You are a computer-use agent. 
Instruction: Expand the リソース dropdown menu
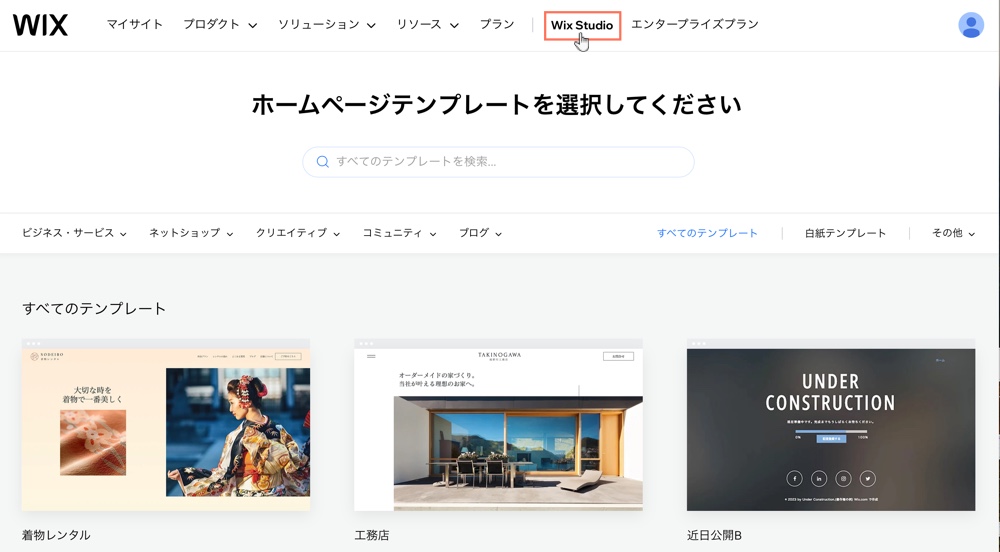[427, 25]
